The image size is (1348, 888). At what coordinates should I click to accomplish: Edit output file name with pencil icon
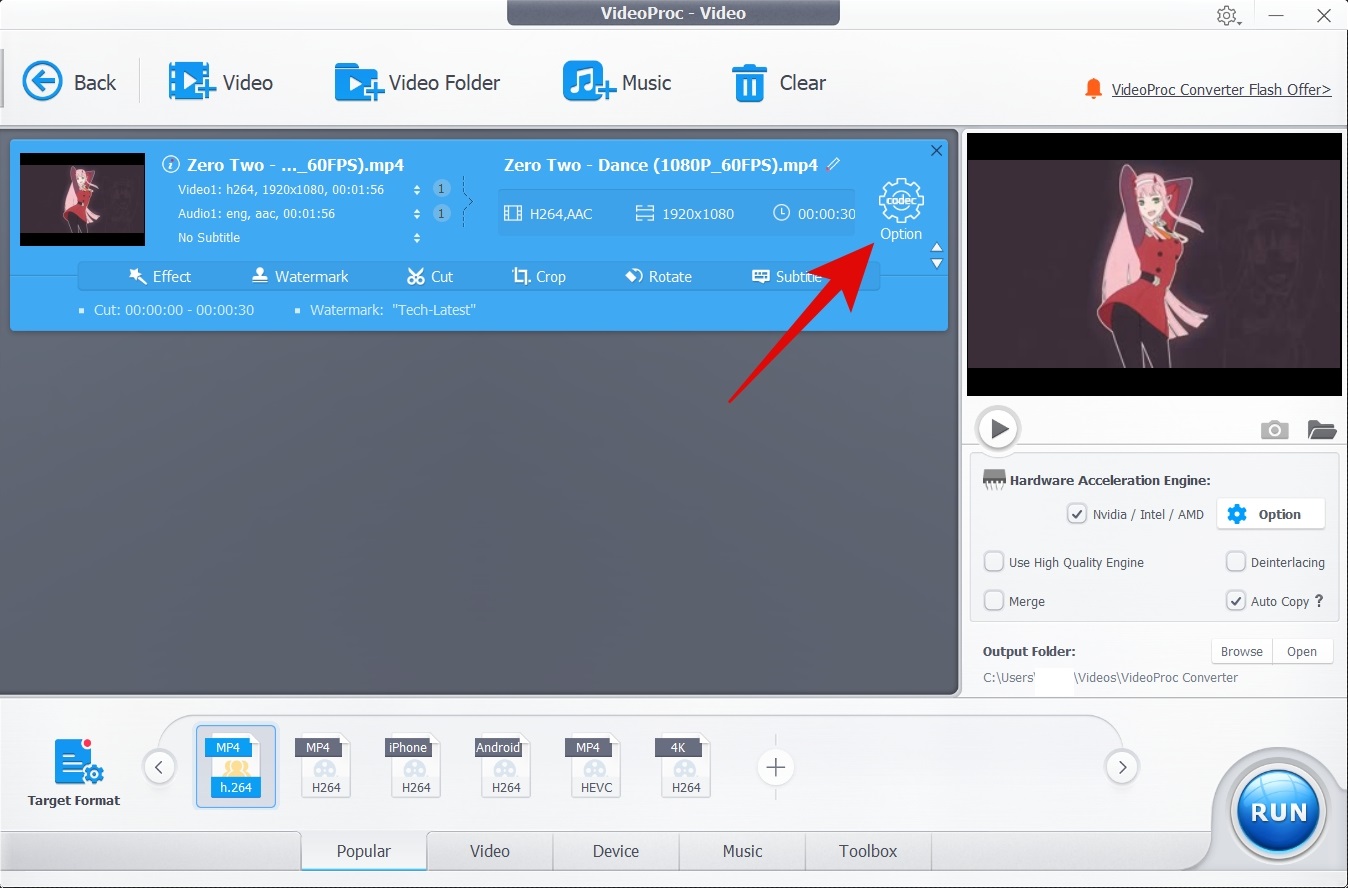834,164
